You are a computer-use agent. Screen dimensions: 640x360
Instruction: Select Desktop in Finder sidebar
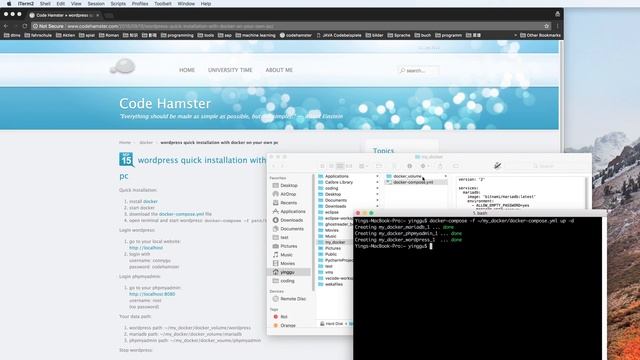[x=289, y=186]
